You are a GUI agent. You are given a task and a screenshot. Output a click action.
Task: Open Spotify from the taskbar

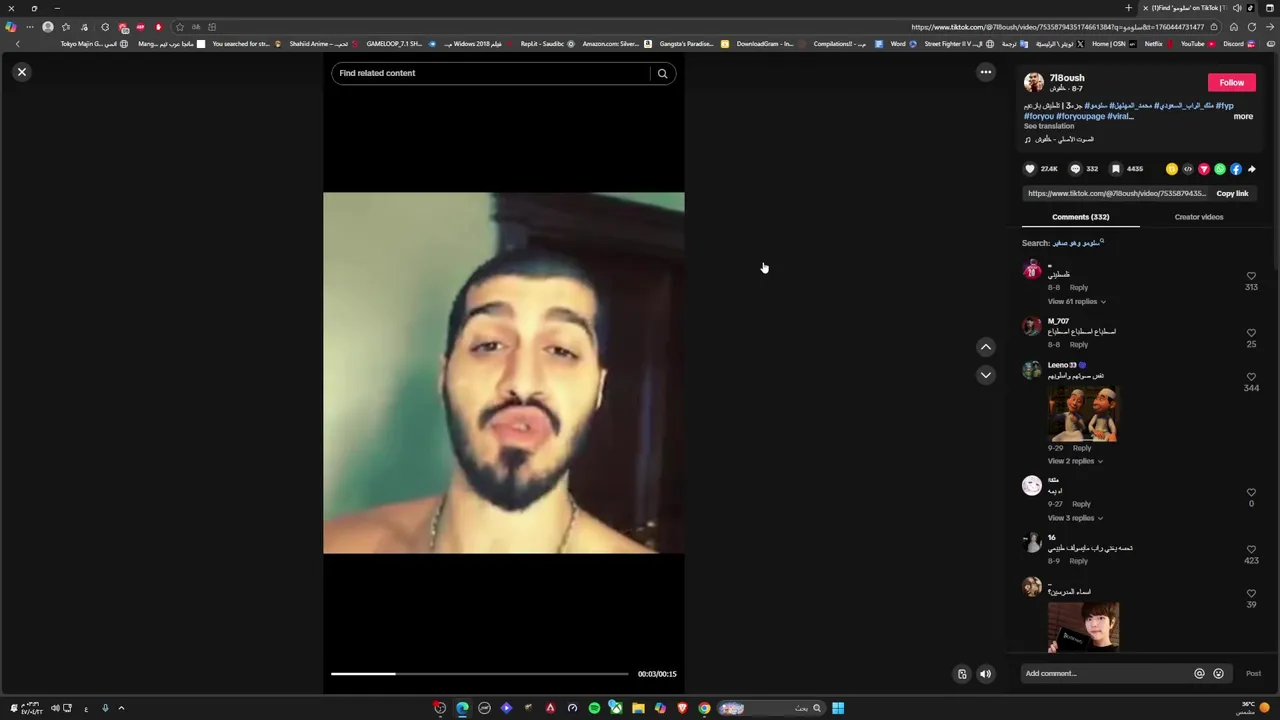coord(594,708)
